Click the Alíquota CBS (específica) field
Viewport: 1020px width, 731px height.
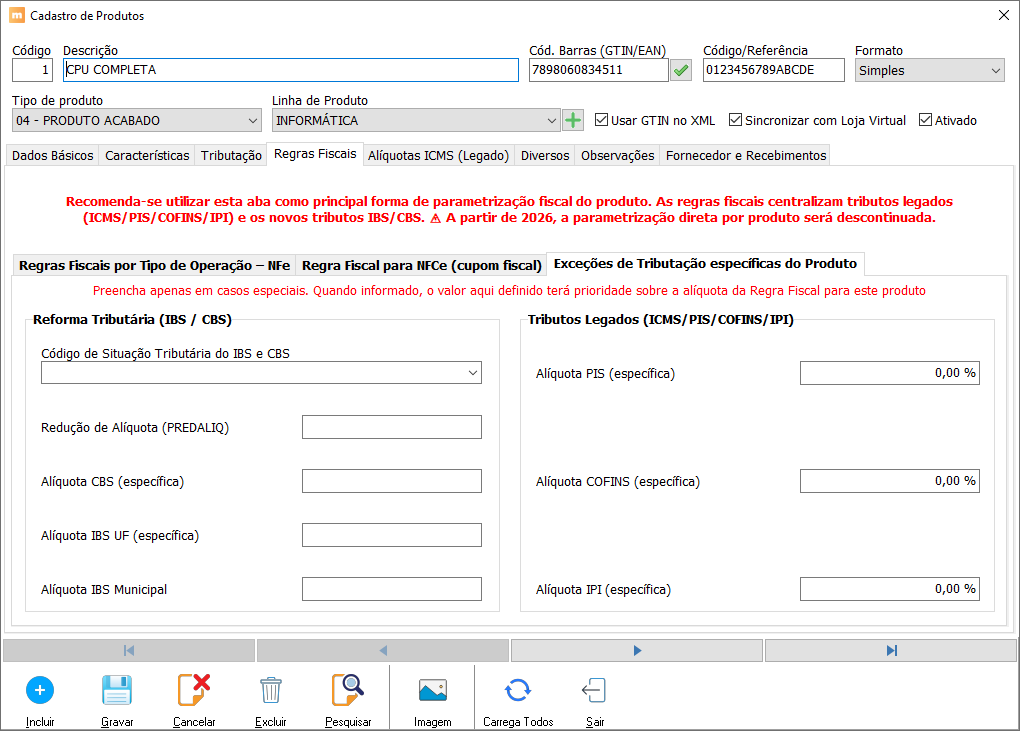click(391, 481)
